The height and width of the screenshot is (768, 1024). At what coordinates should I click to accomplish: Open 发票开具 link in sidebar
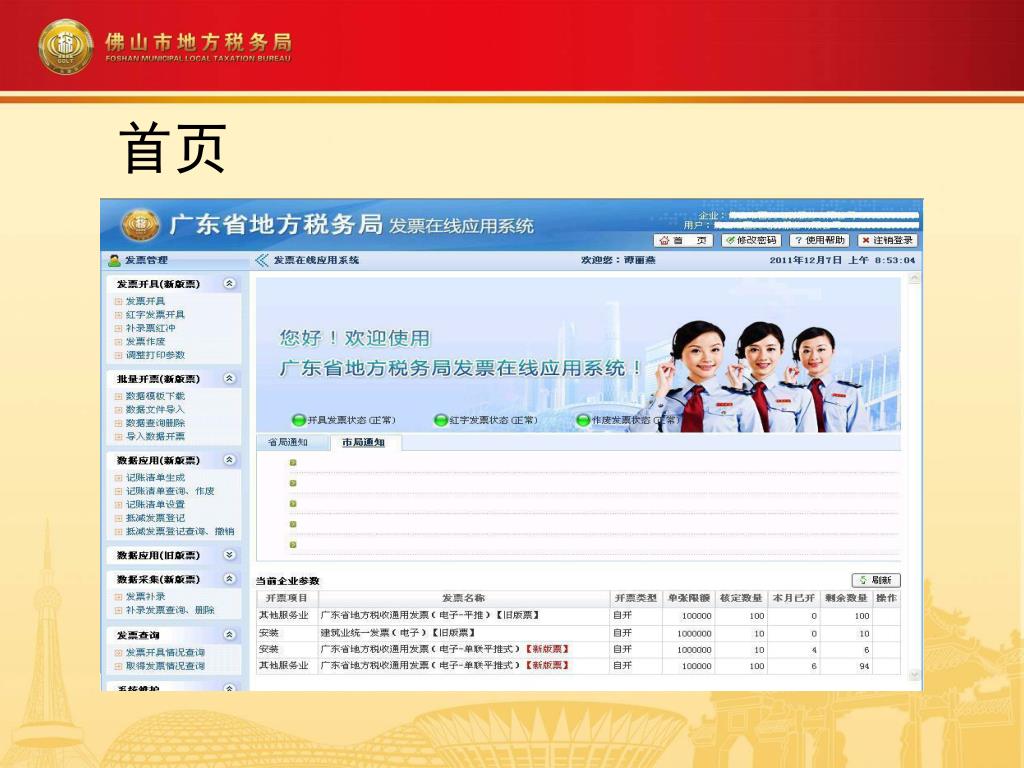pyautogui.click(x=145, y=301)
